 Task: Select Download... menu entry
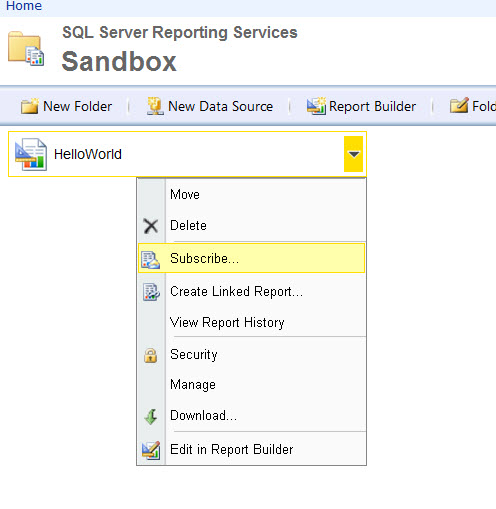(252, 415)
